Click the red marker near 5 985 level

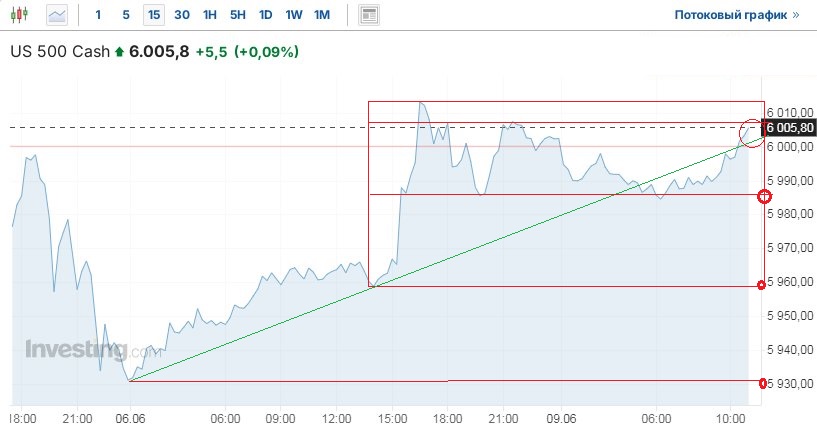click(x=765, y=195)
